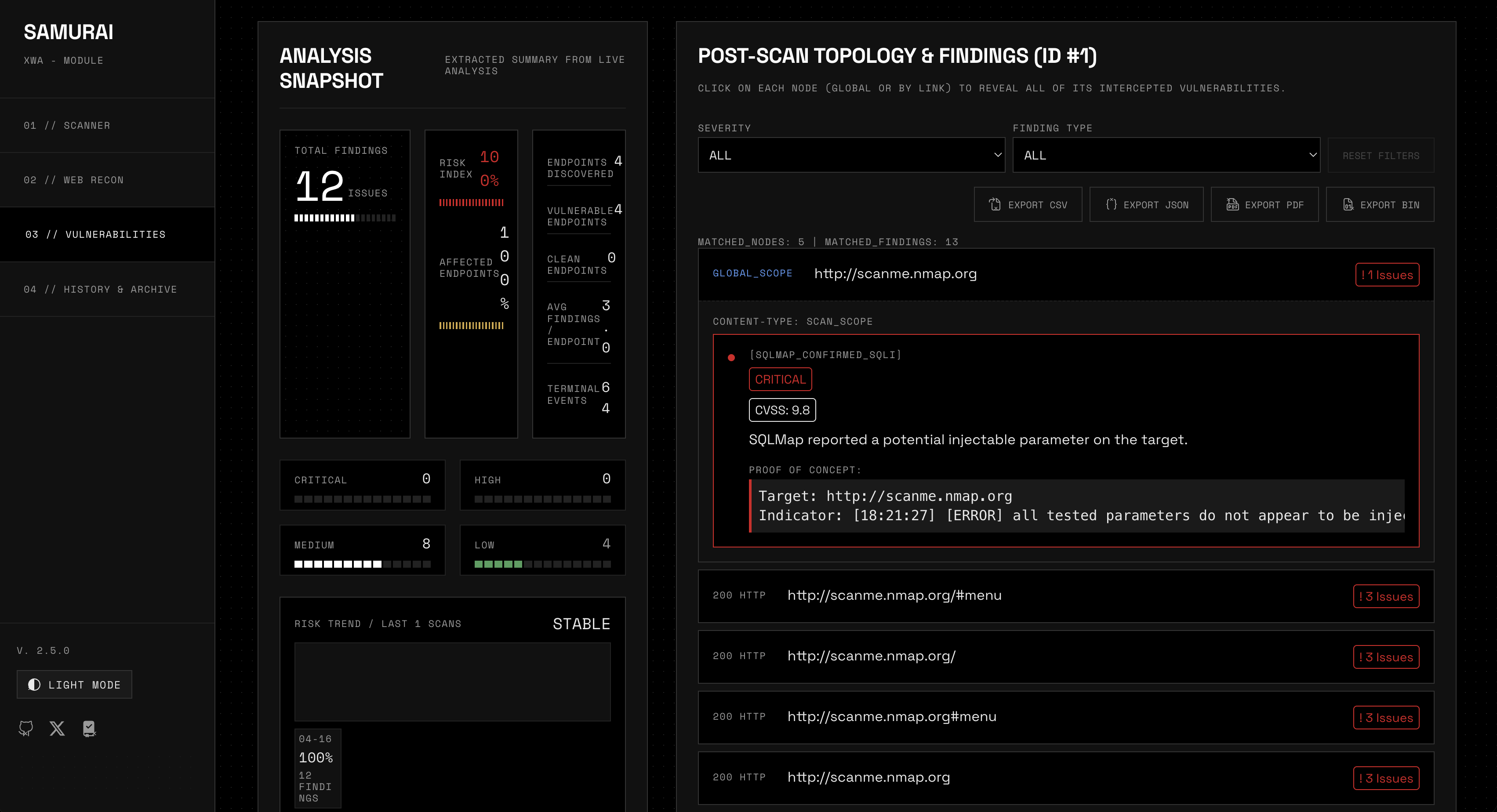Click the Avg Findings / Endpoint stat
This screenshot has height=812, width=1497.
pyautogui.click(x=579, y=326)
